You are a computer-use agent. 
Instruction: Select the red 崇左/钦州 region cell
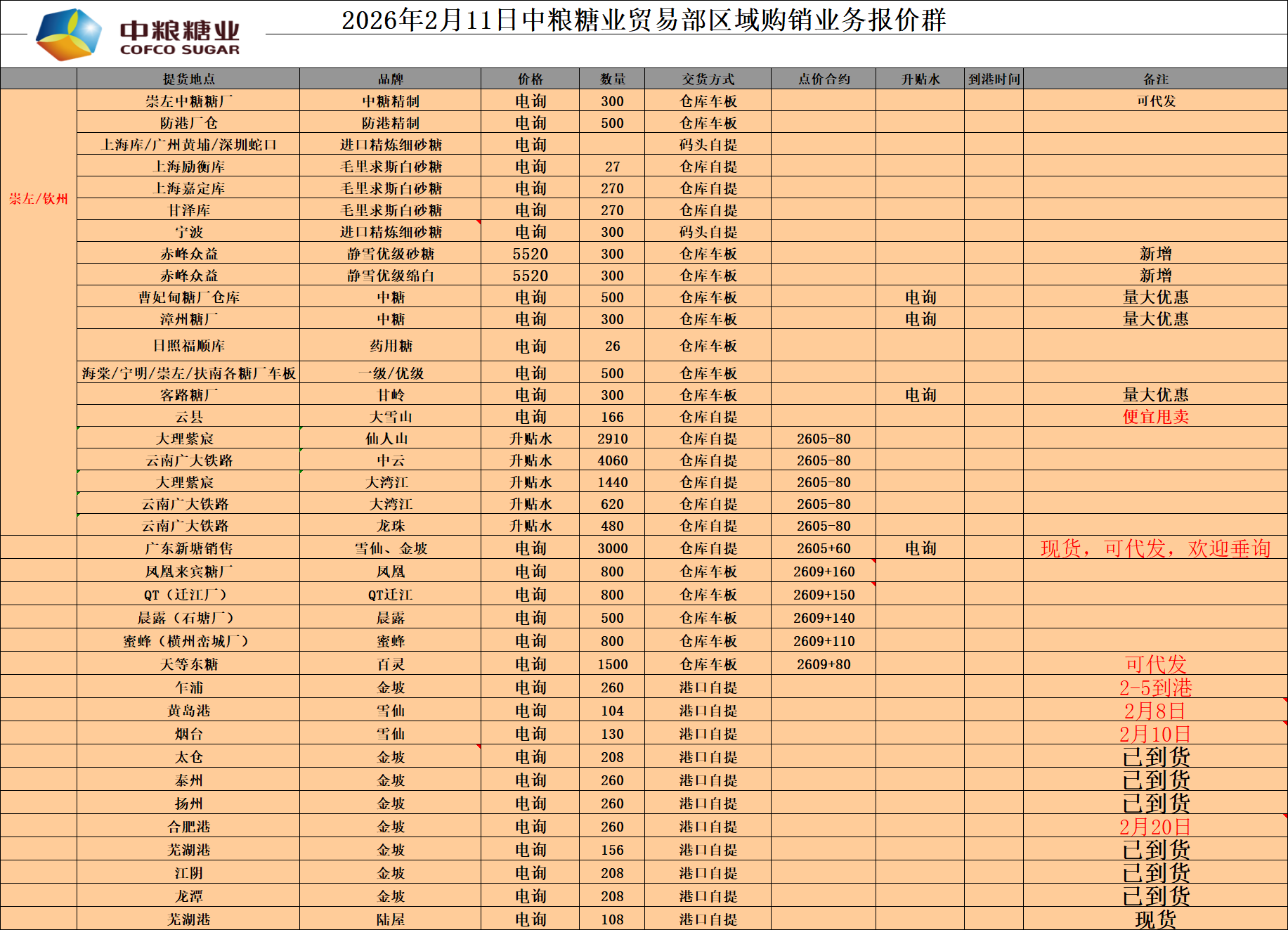pos(39,199)
